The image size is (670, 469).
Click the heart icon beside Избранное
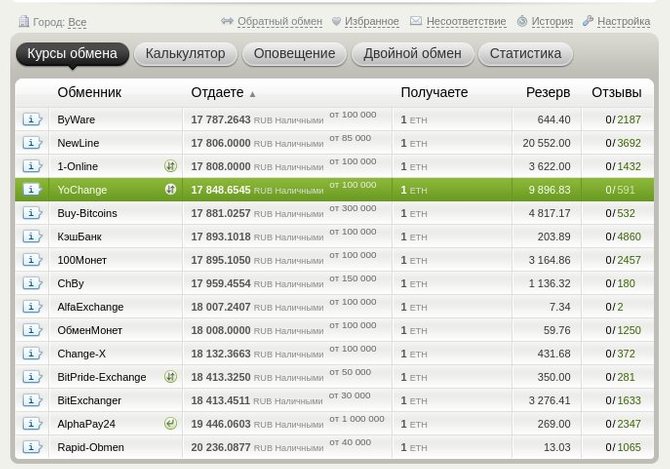coord(337,21)
